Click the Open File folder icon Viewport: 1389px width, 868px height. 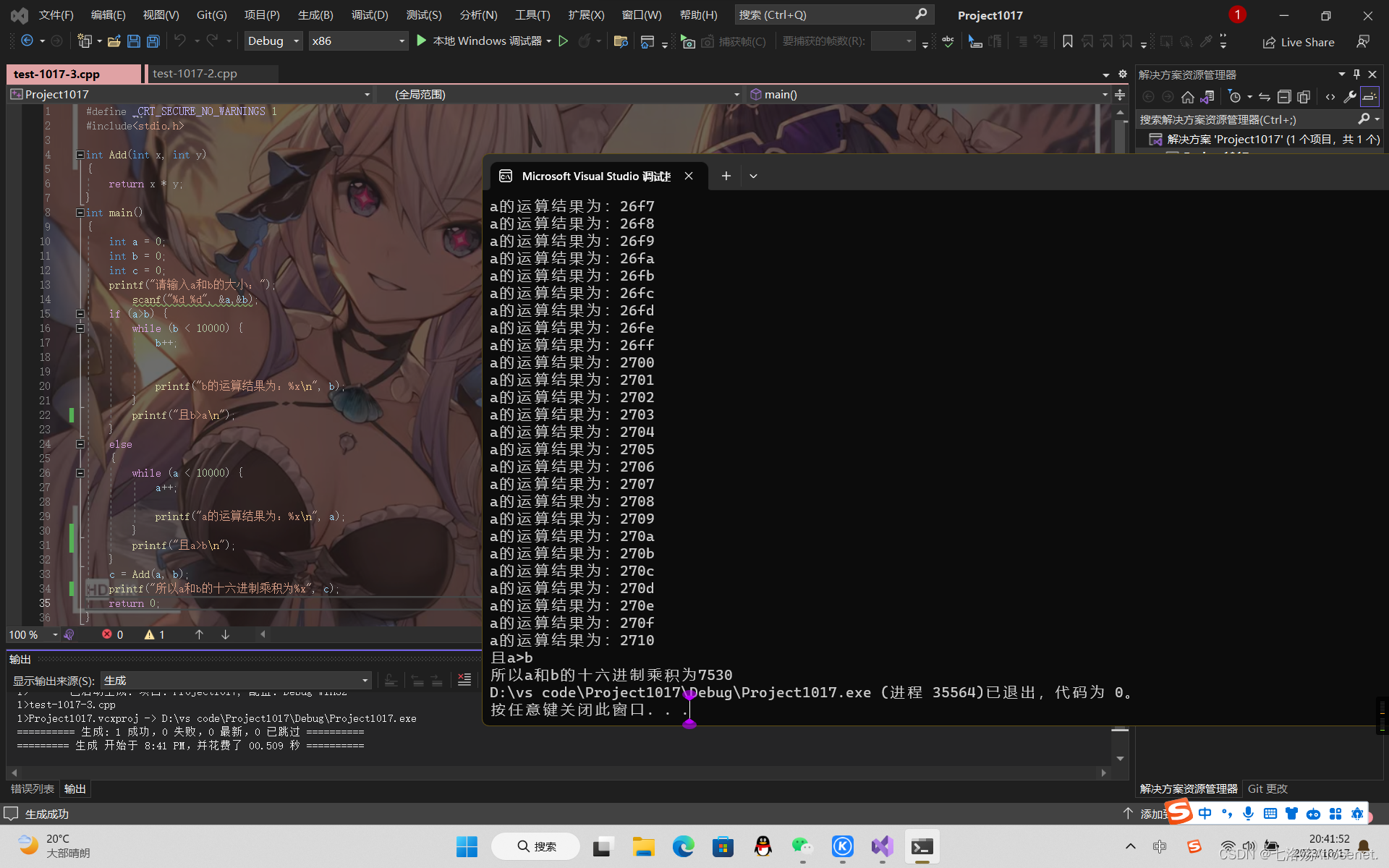click(114, 41)
